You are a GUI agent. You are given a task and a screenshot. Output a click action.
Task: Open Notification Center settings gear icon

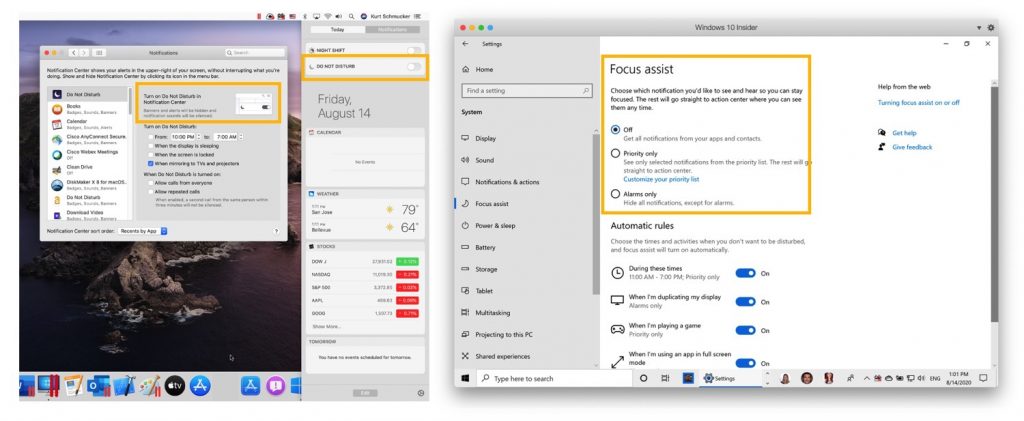[x=421, y=393]
